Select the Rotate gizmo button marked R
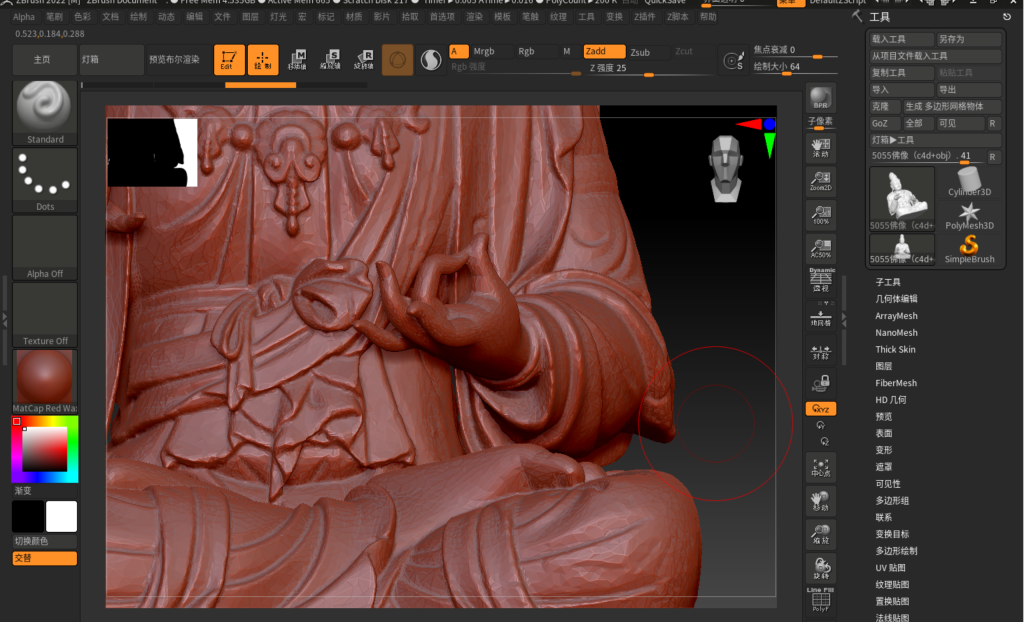The image size is (1024, 622). (x=364, y=59)
